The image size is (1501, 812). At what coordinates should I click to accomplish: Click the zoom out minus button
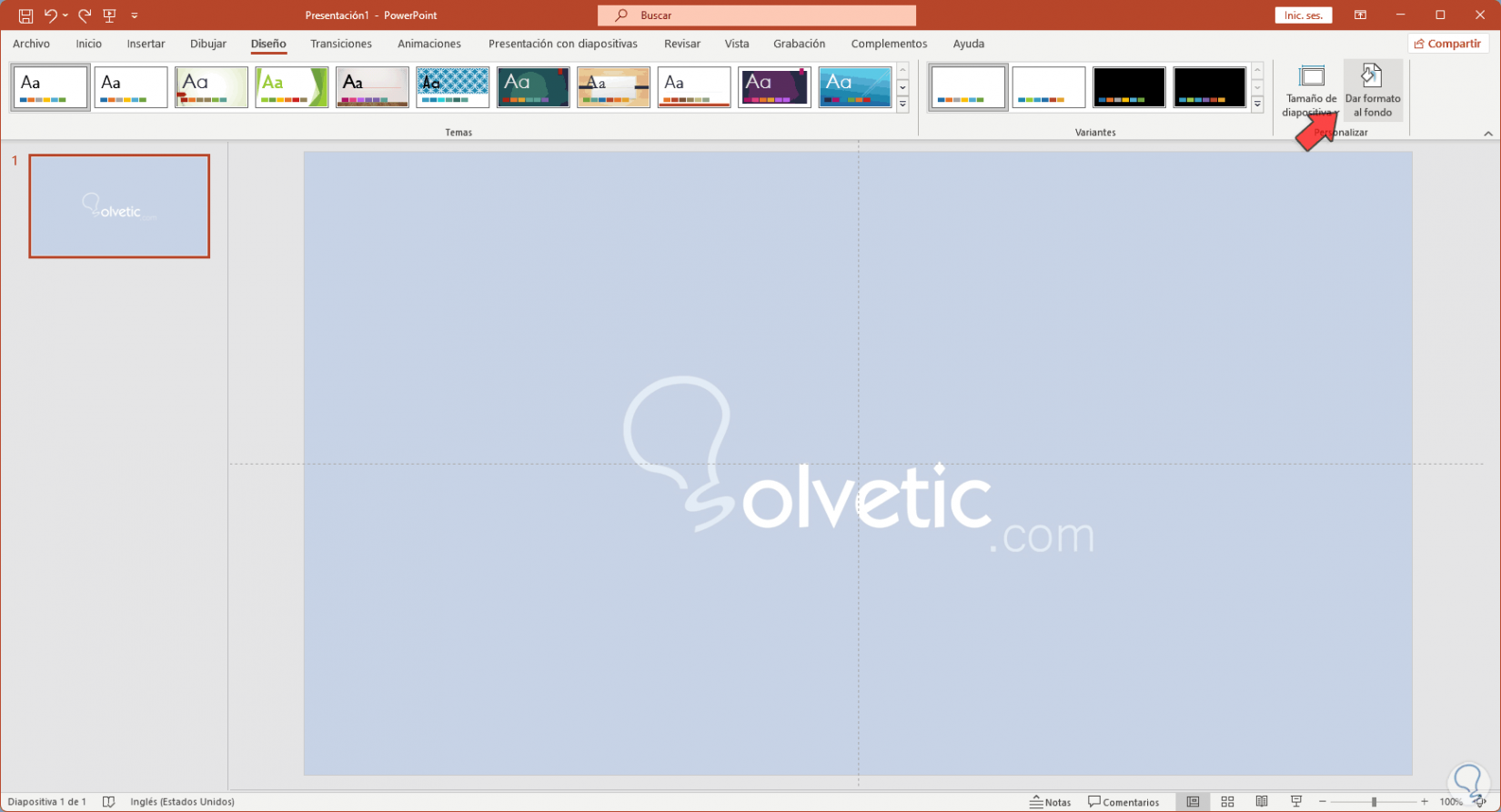[1323, 802]
